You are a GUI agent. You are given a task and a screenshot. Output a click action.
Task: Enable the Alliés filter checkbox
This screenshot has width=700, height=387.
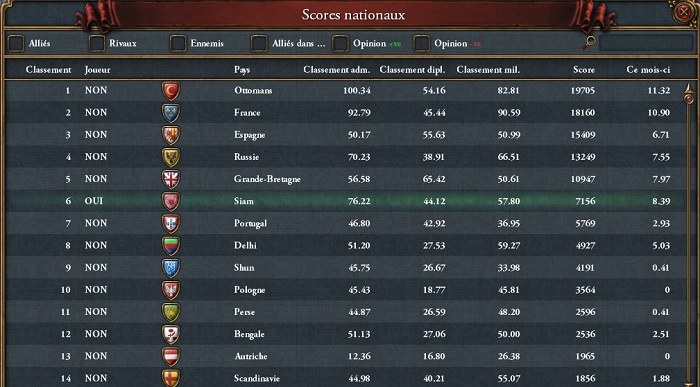16,43
